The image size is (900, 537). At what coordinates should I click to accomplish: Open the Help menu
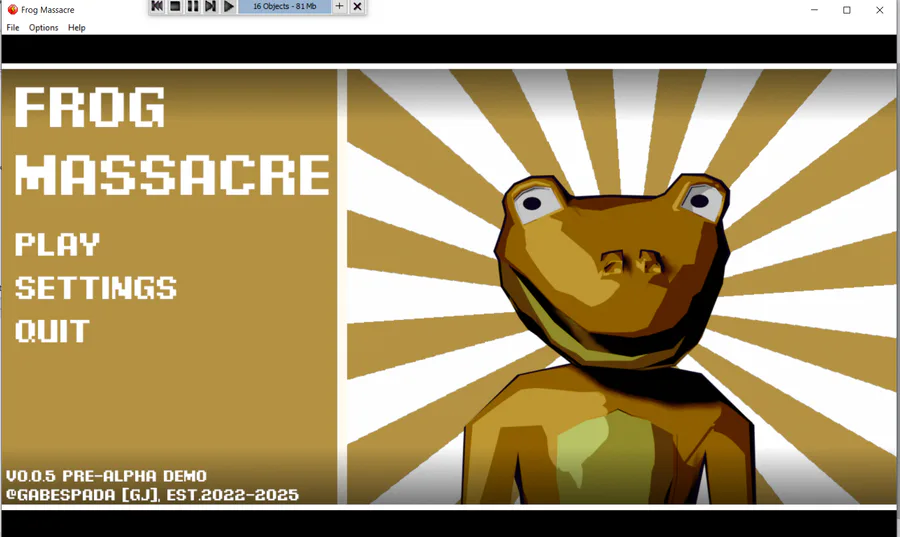pyautogui.click(x=76, y=28)
